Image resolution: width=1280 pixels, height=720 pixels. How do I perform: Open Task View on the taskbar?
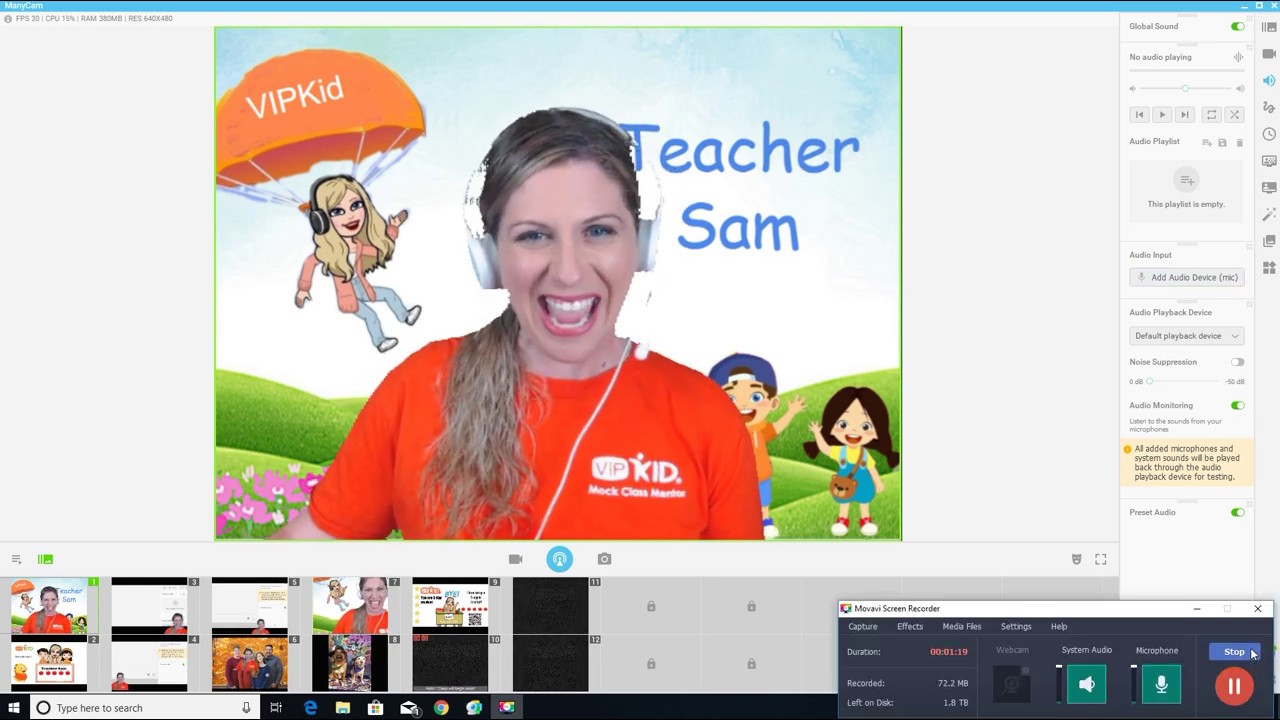(276, 708)
